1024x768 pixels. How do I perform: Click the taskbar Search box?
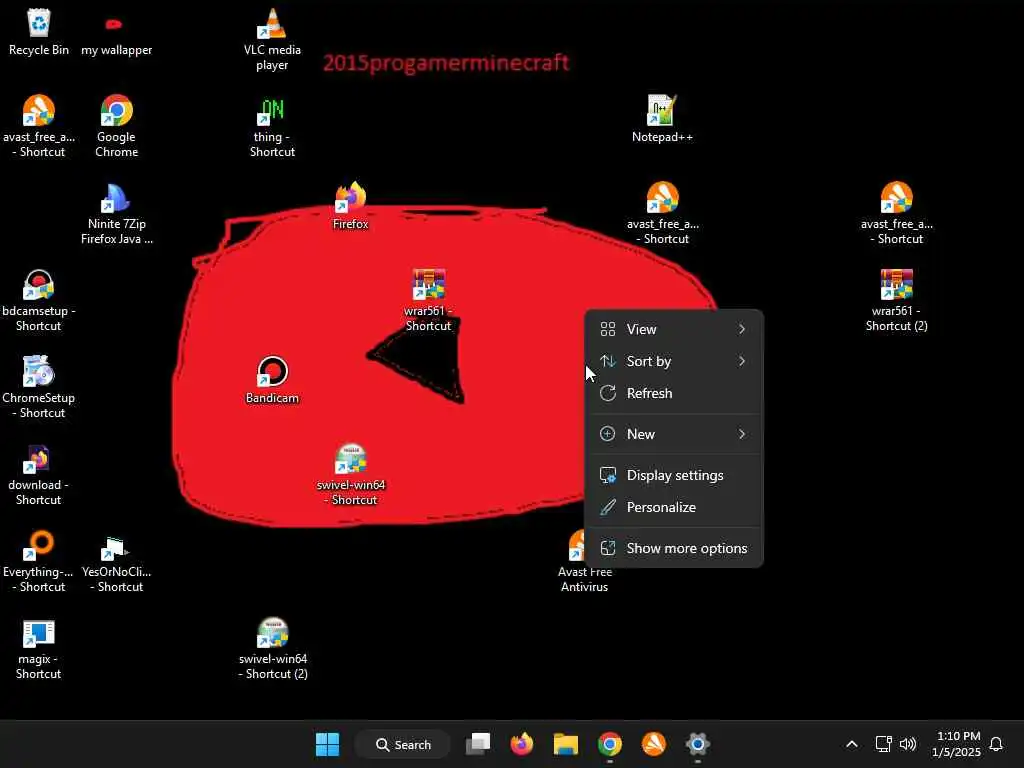tap(403, 744)
